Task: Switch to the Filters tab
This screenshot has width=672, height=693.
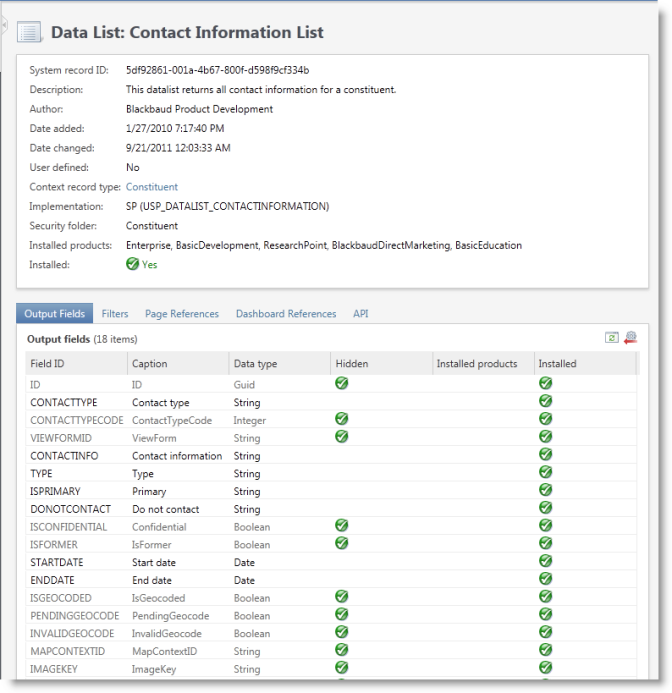Action: (114, 314)
